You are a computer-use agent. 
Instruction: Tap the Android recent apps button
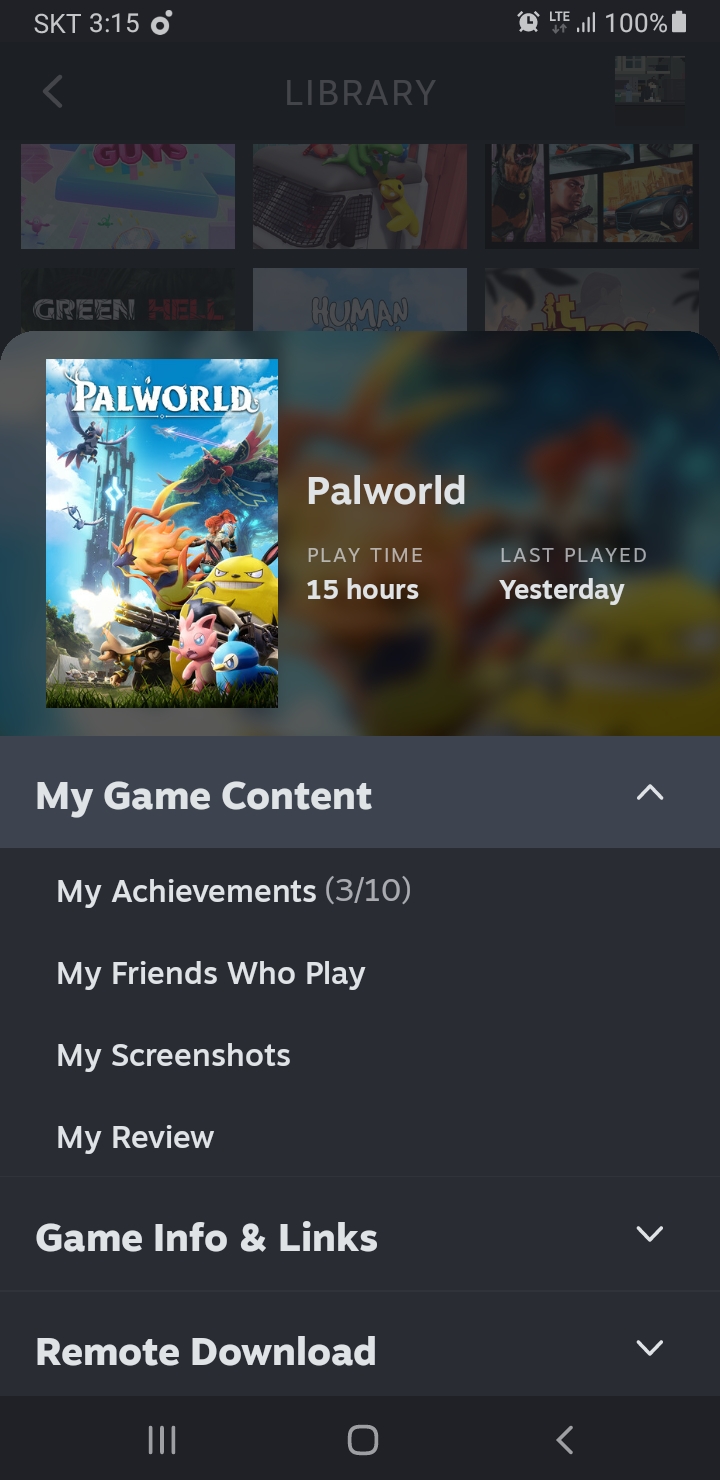tap(162, 1439)
